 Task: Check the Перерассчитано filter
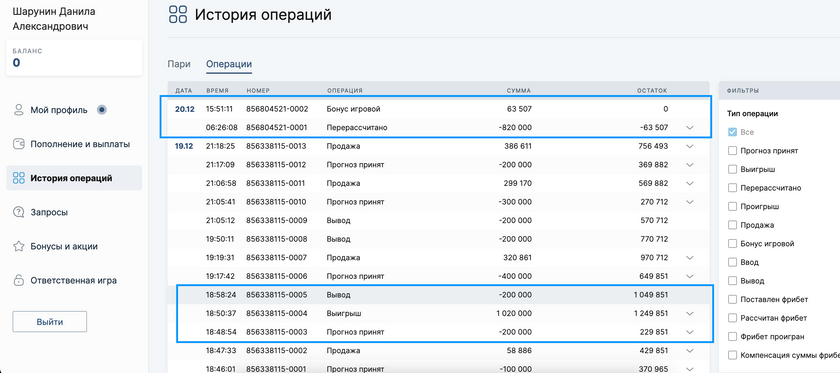coord(732,188)
